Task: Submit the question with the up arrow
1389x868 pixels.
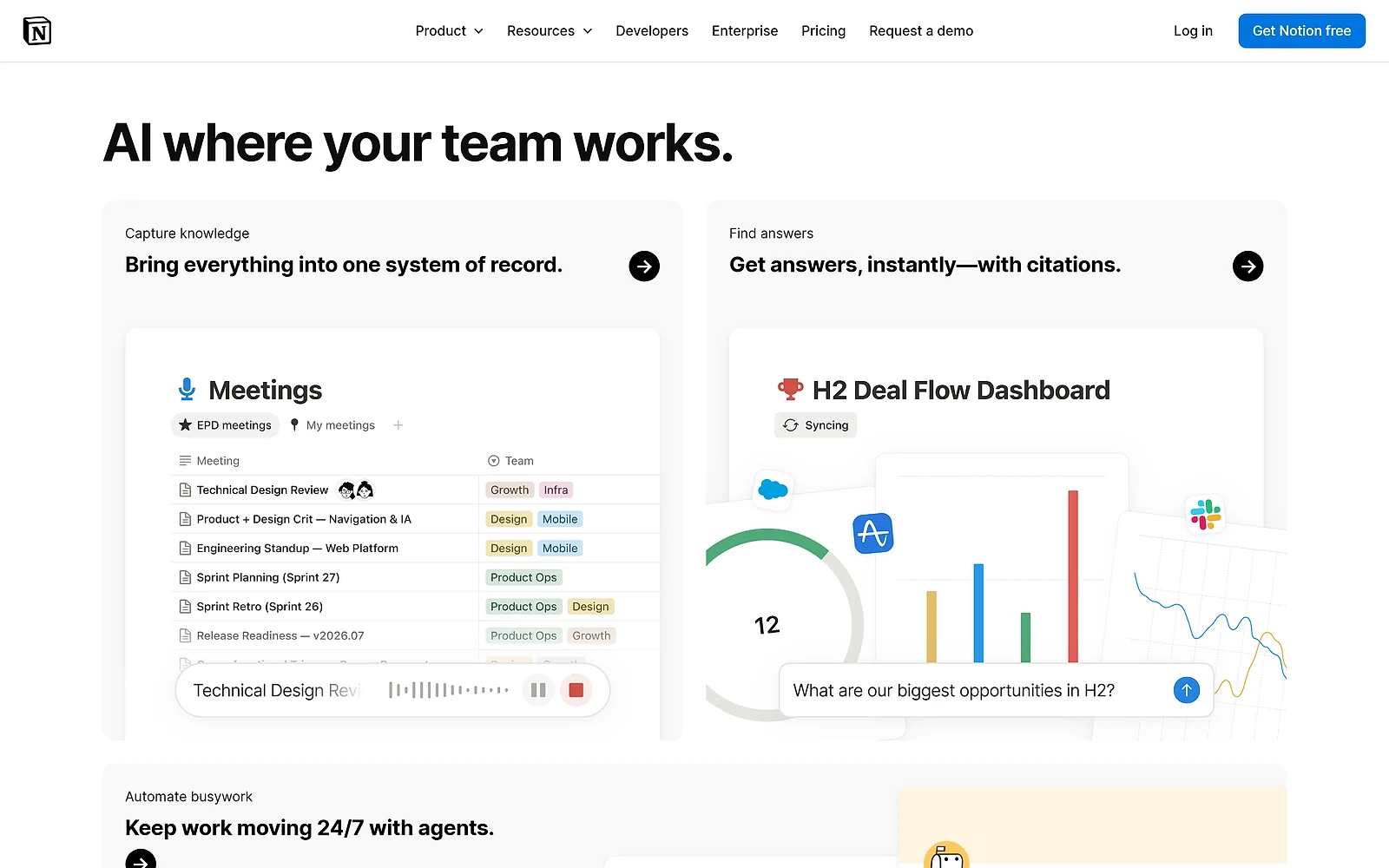Action: click(x=1186, y=691)
